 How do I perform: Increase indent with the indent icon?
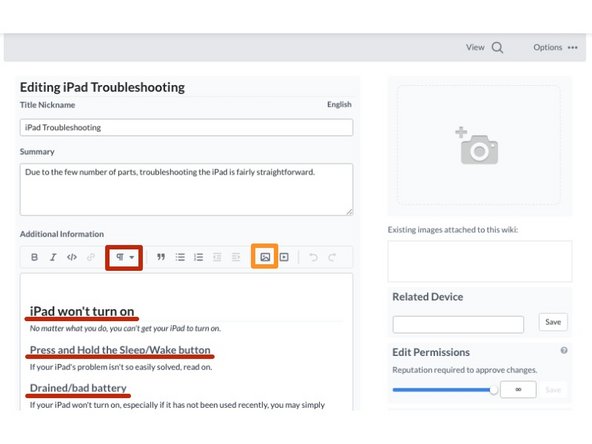point(236,257)
